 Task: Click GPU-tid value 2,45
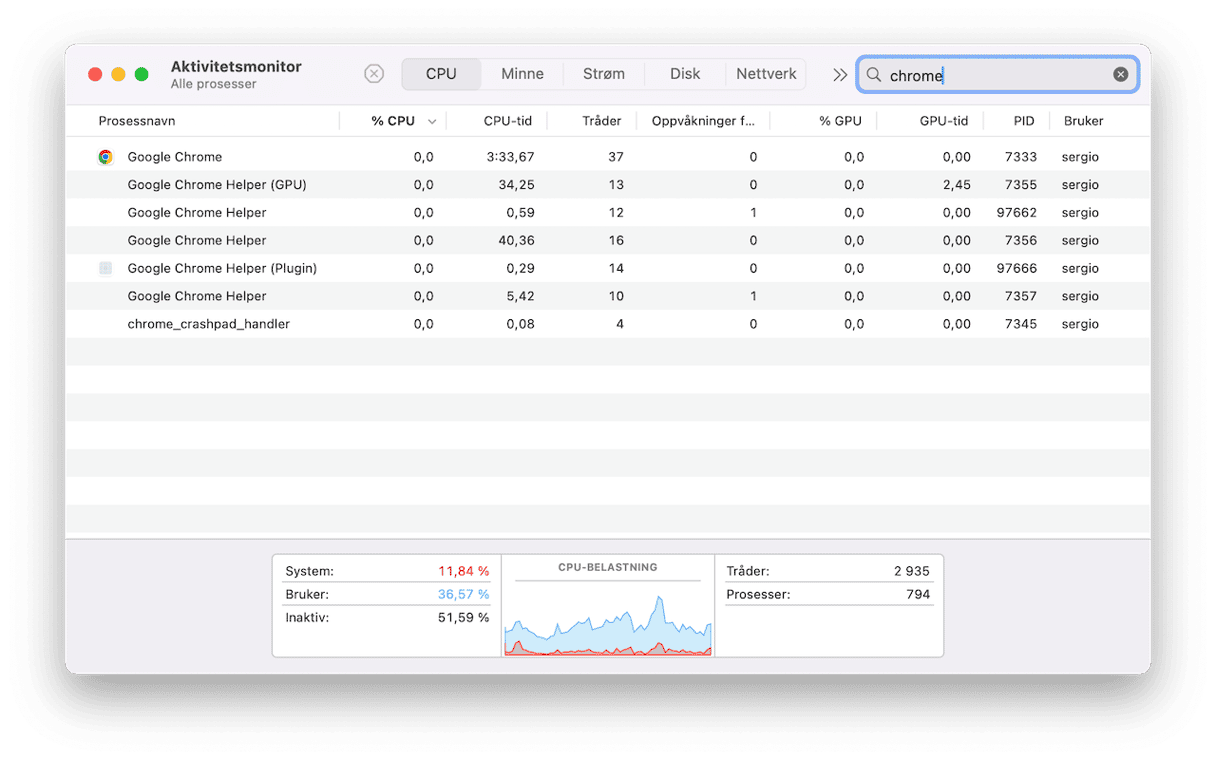pos(956,185)
